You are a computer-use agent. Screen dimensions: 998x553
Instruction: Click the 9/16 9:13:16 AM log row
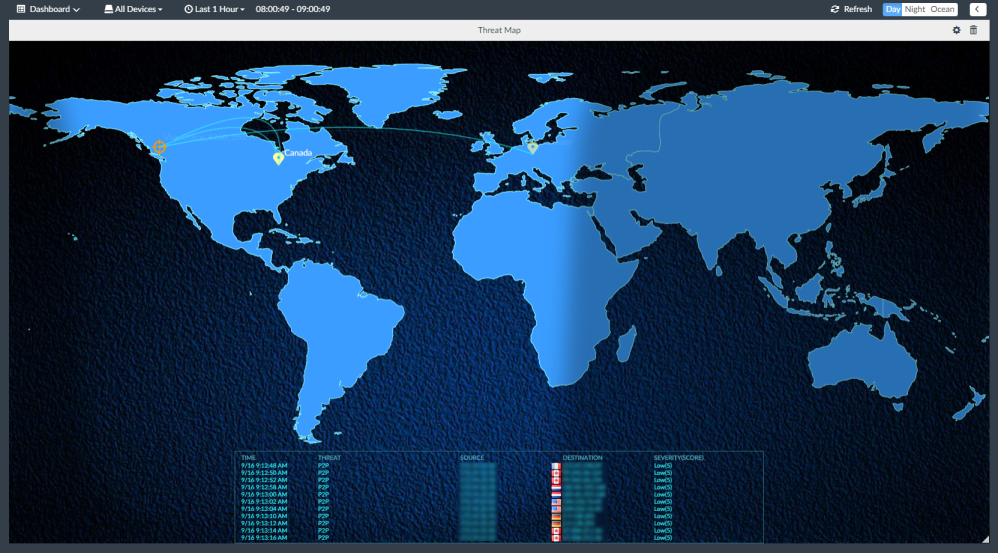tap(264, 537)
